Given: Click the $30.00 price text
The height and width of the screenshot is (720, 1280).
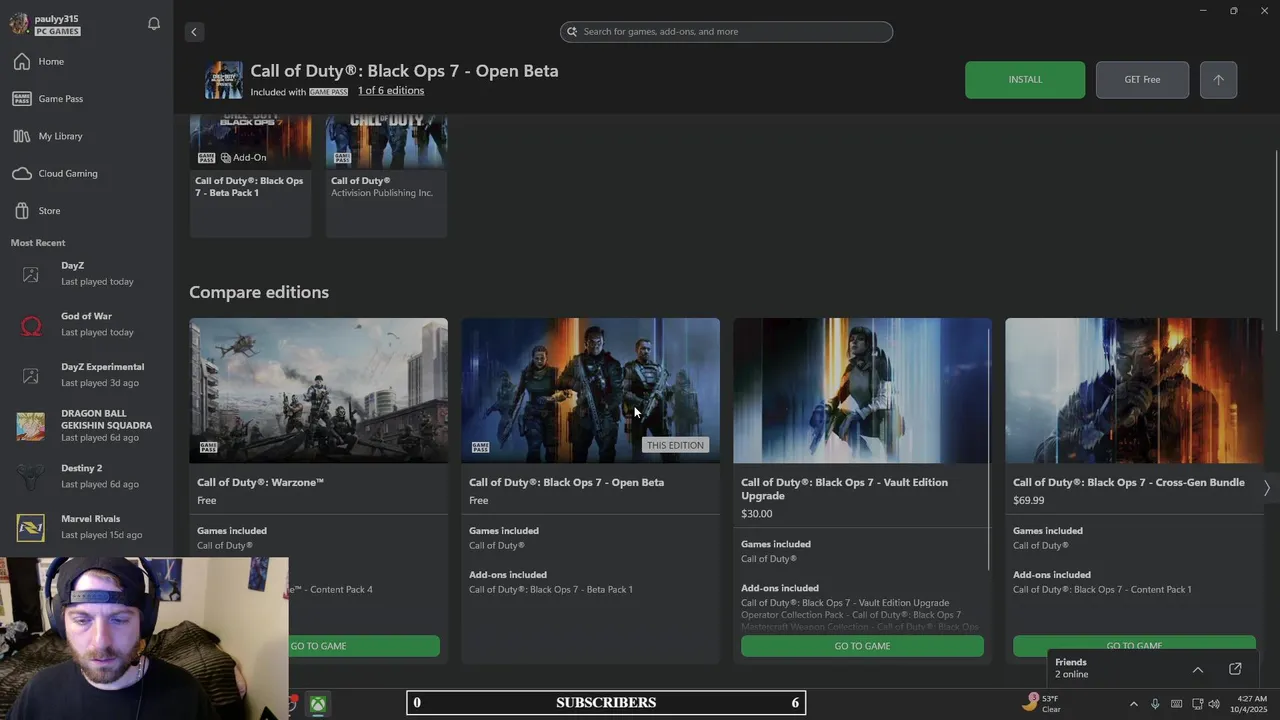Looking at the screenshot, I should tap(756, 514).
